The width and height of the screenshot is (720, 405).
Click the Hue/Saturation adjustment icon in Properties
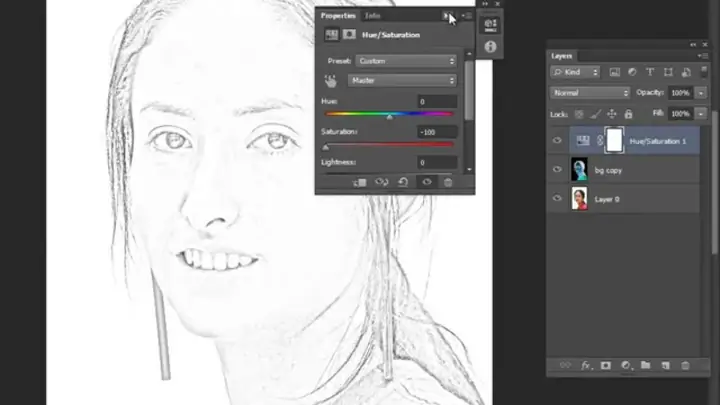(x=332, y=35)
